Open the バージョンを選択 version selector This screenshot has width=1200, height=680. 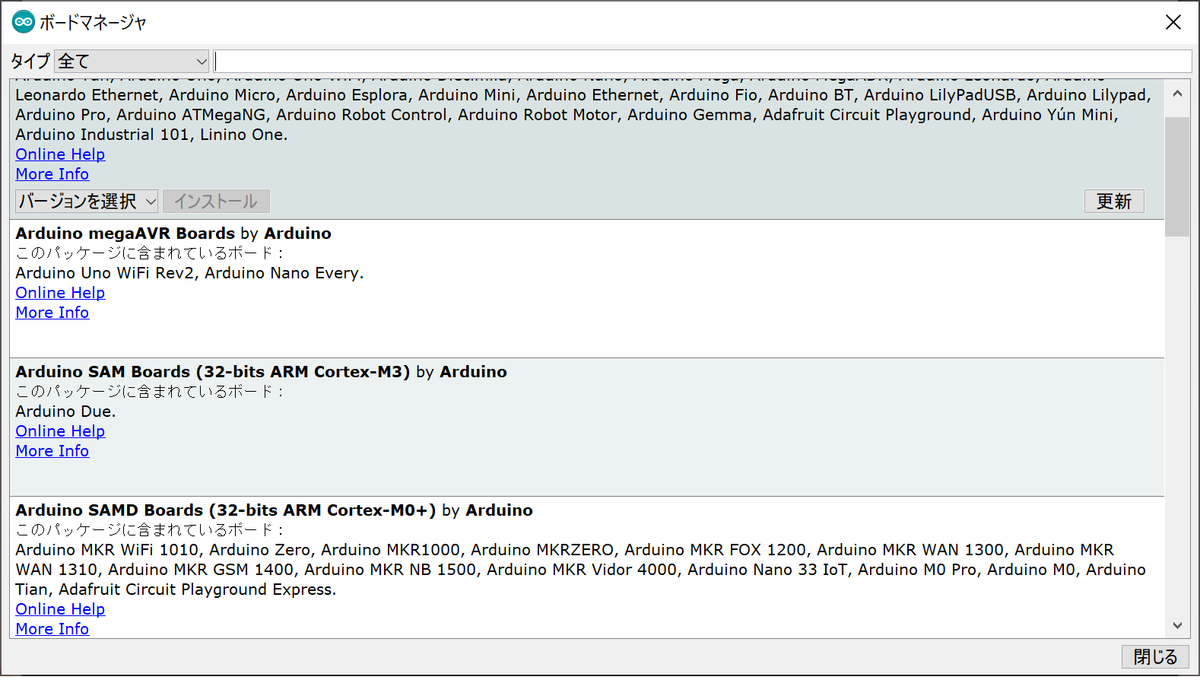coord(85,201)
